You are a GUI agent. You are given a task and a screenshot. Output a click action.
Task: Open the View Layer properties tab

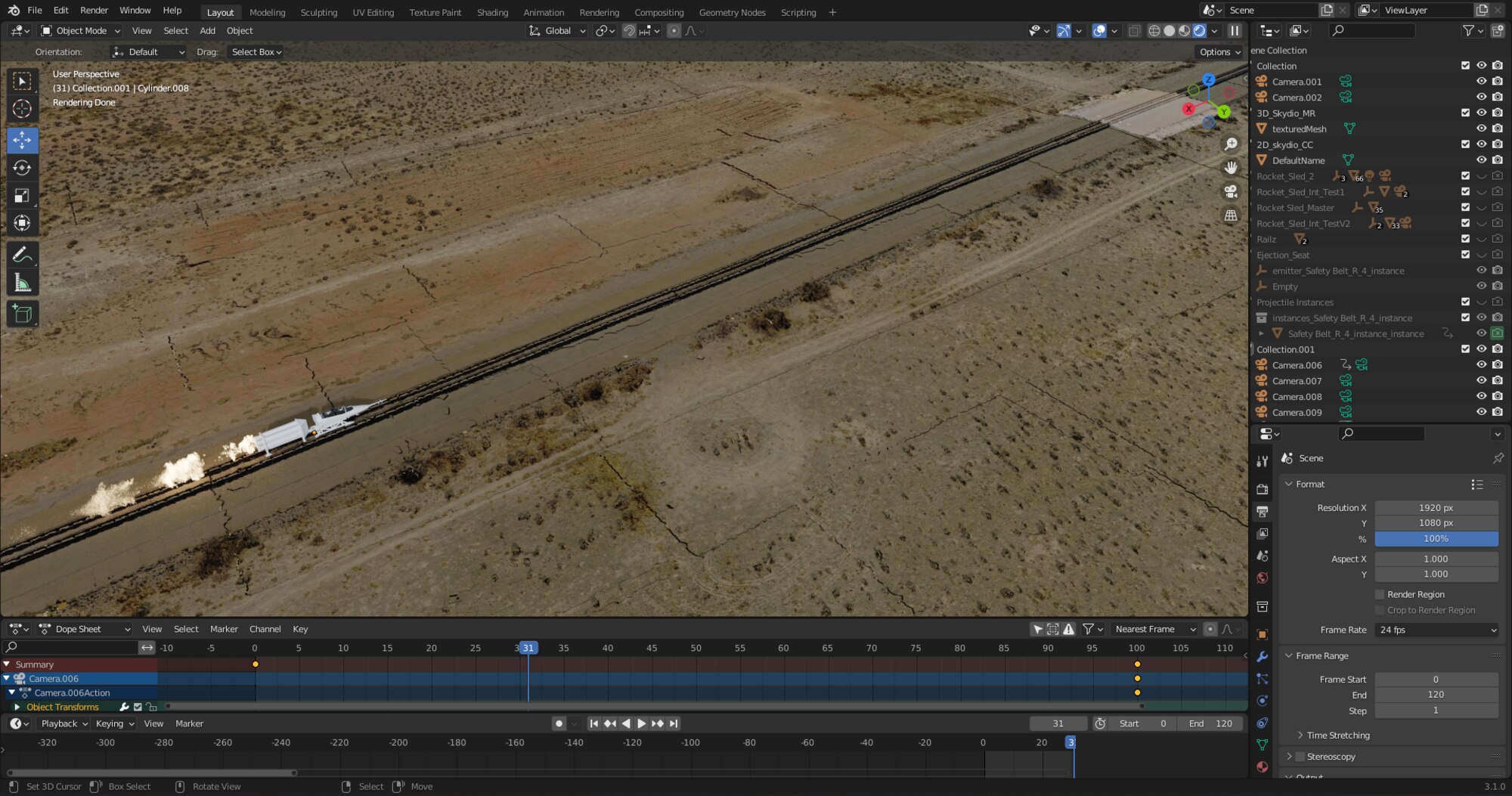pos(1262,534)
